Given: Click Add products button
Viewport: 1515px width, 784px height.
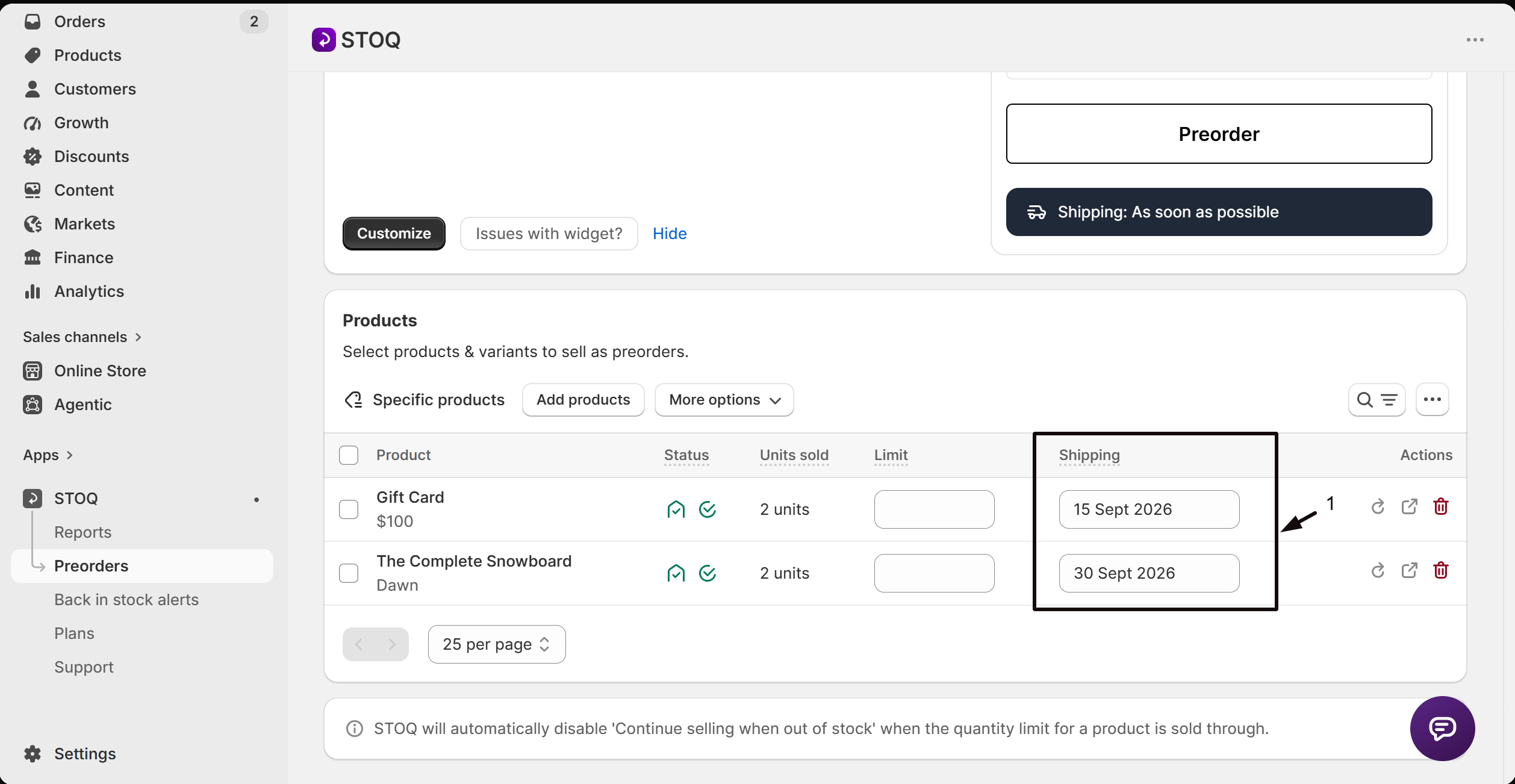Looking at the screenshot, I should (583, 400).
